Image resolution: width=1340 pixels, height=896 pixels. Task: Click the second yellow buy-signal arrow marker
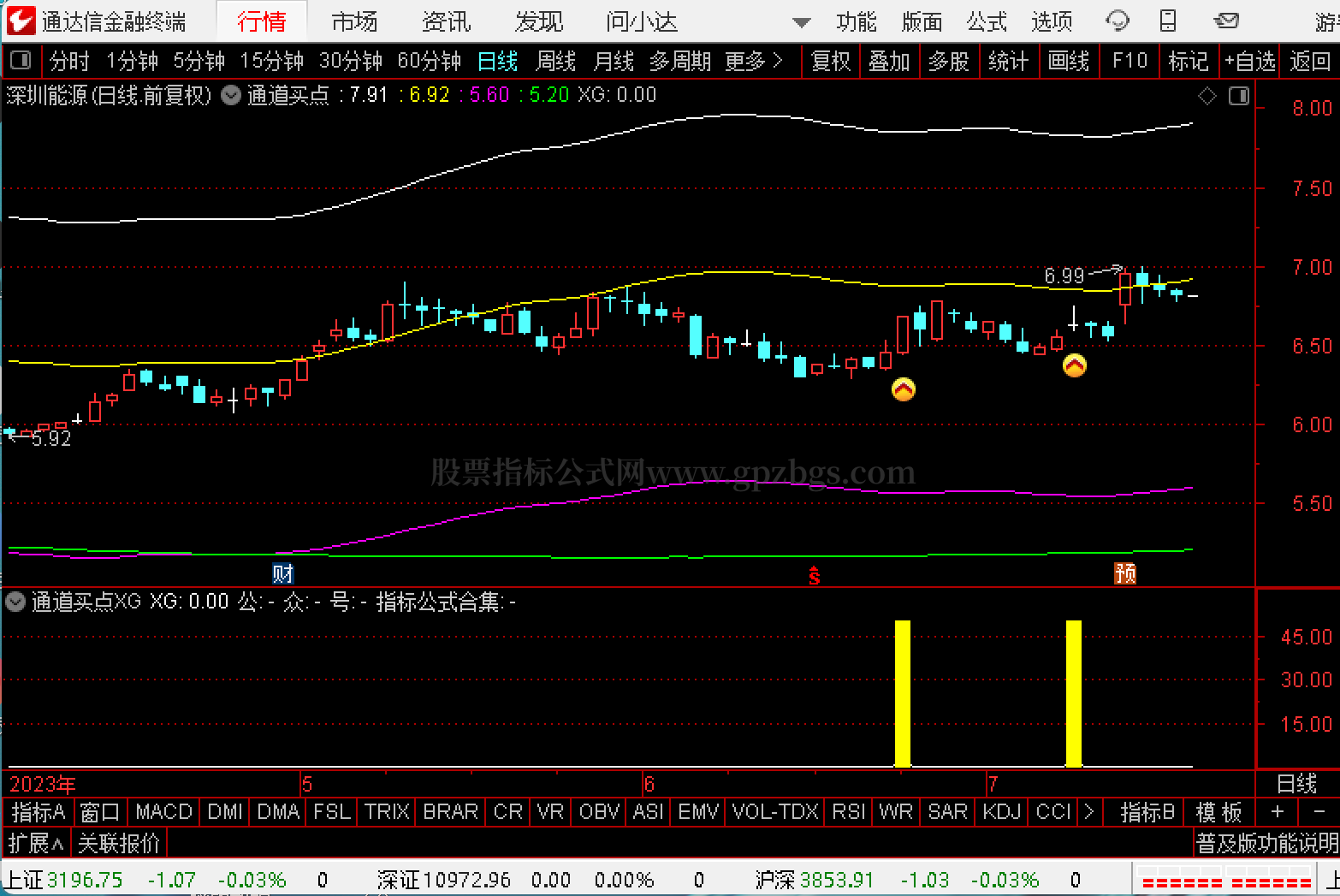pyautogui.click(x=1075, y=365)
